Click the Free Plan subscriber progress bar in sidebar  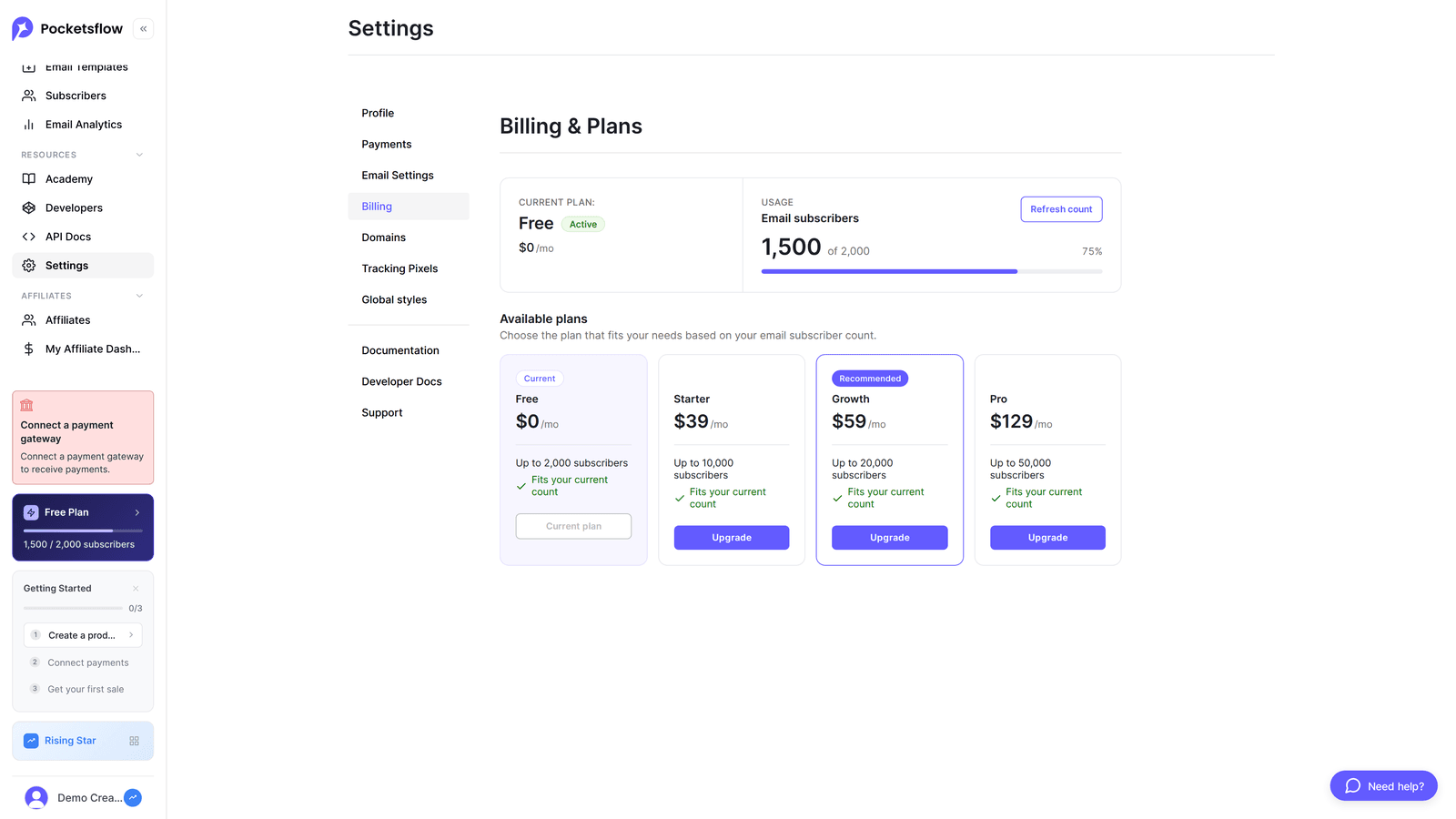83,531
